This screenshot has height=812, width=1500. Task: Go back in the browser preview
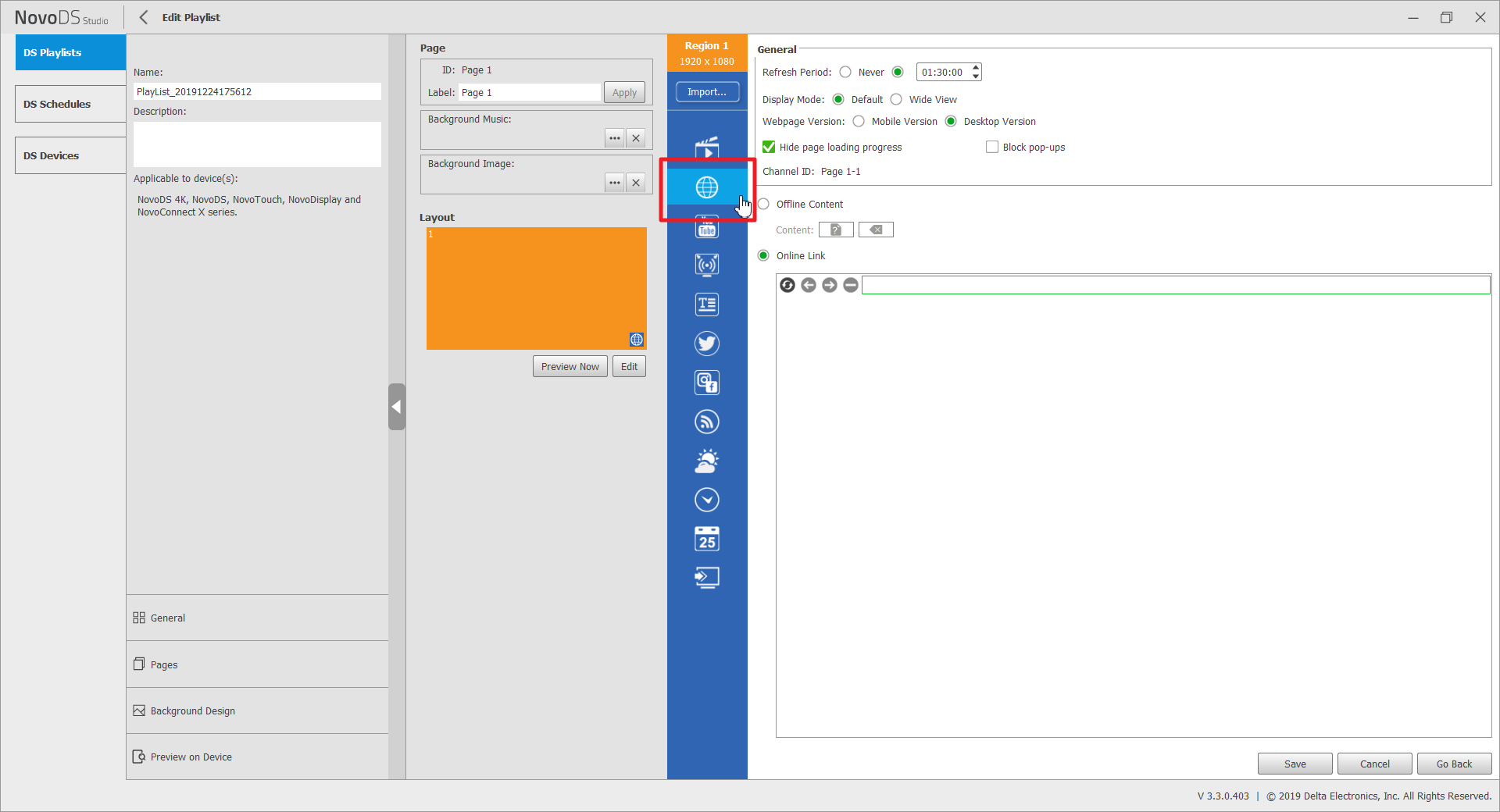809,285
